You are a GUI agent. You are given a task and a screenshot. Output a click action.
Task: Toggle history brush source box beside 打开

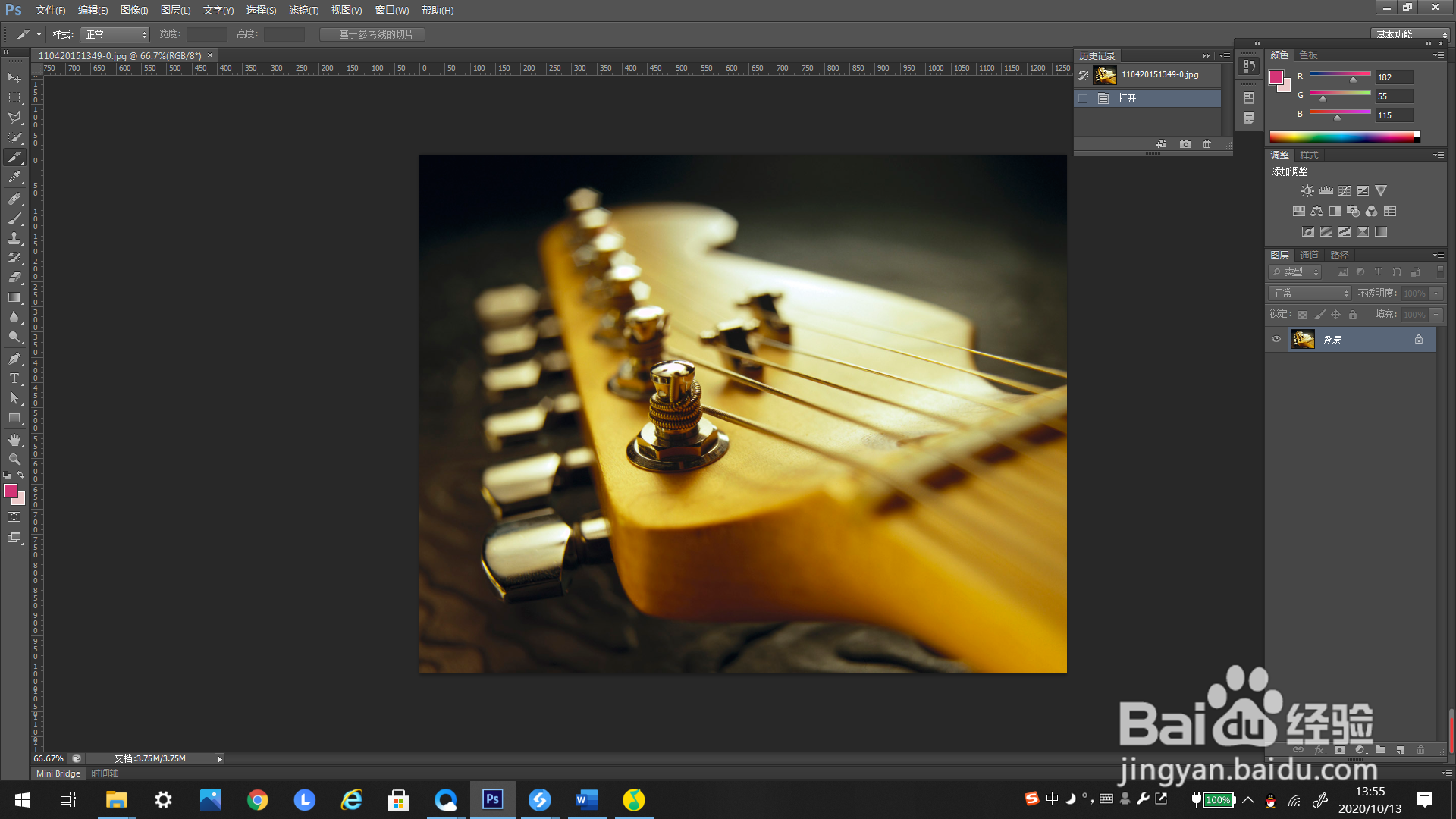(1083, 99)
